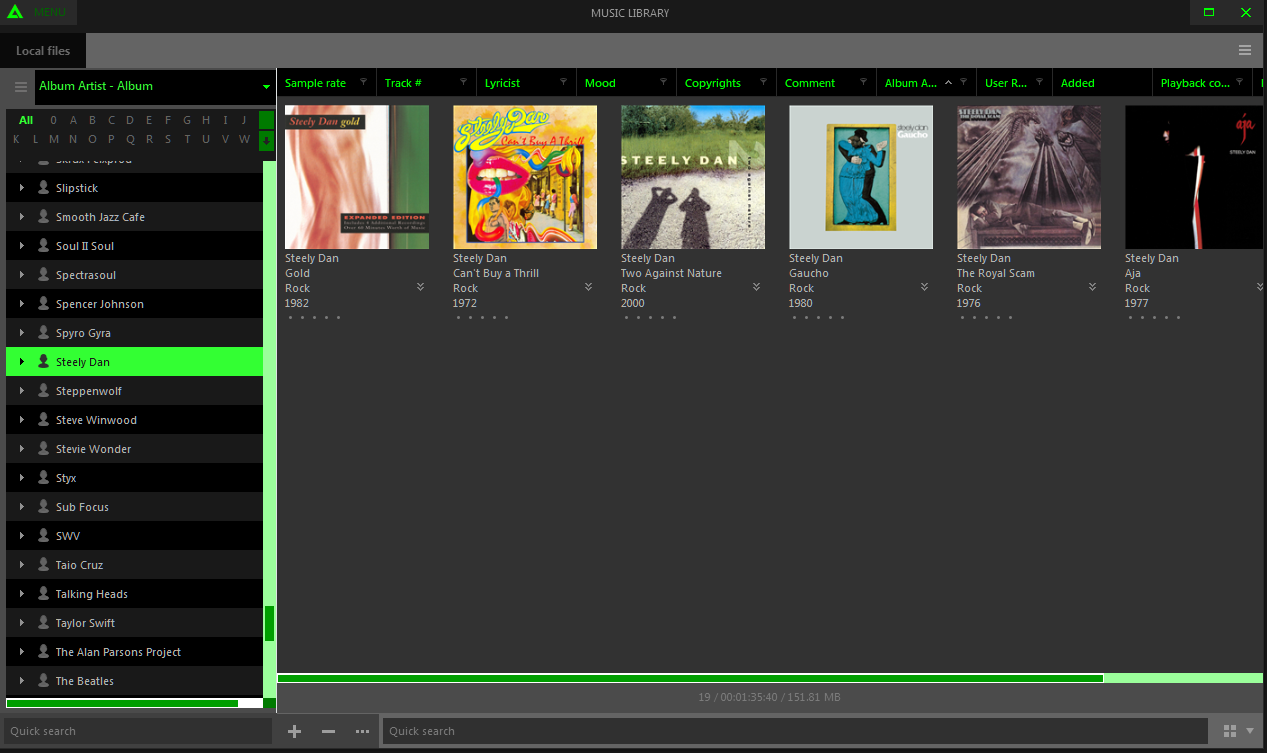Screen dimensions: 1267x753
Task: Select Sub Focus in artist list
Action: 134,507
